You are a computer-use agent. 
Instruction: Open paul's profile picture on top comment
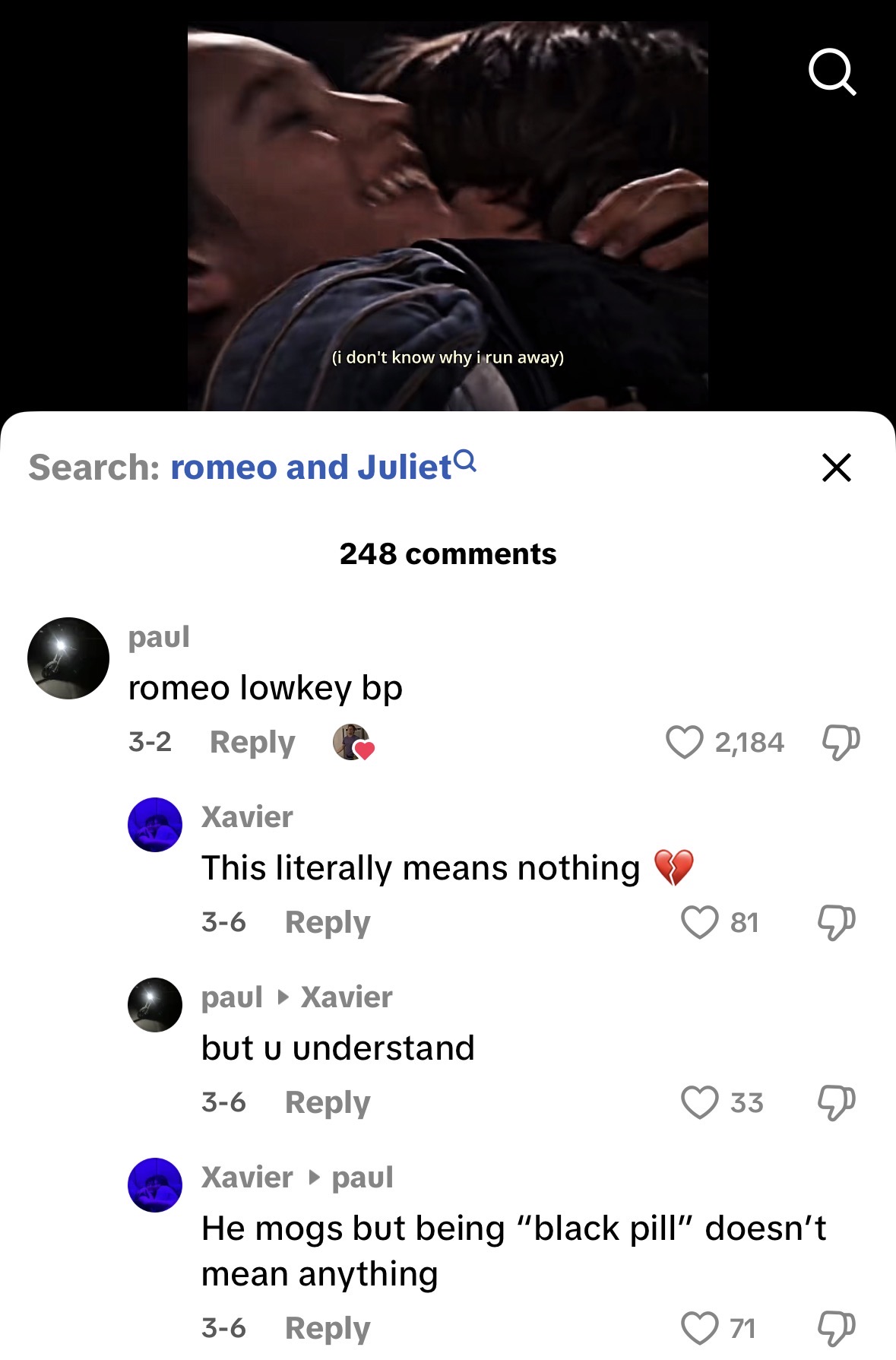coord(68,658)
